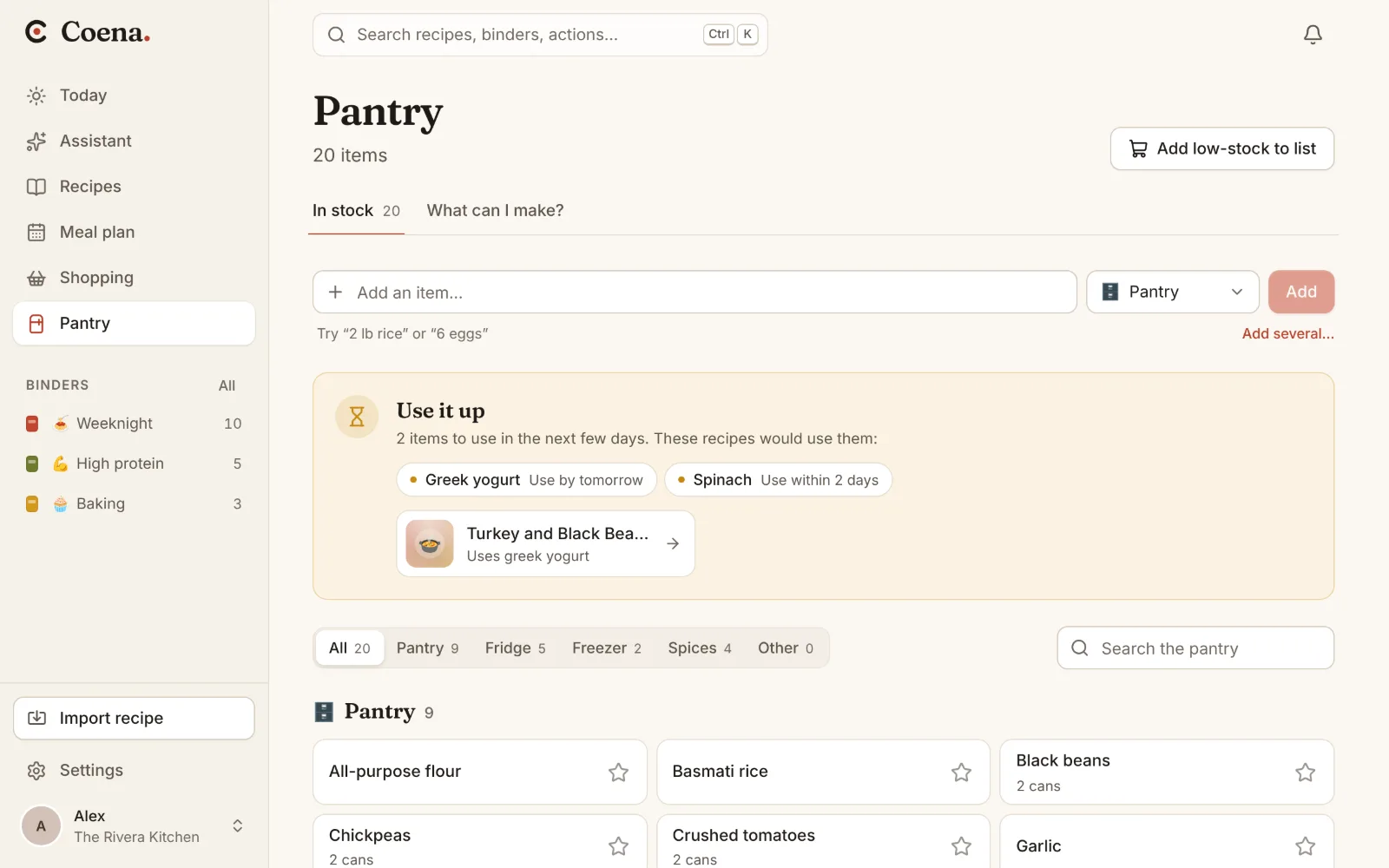This screenshot has height=868, width=1389.
Task: Filter by Spices category
Action: click(x=700, y=648)
